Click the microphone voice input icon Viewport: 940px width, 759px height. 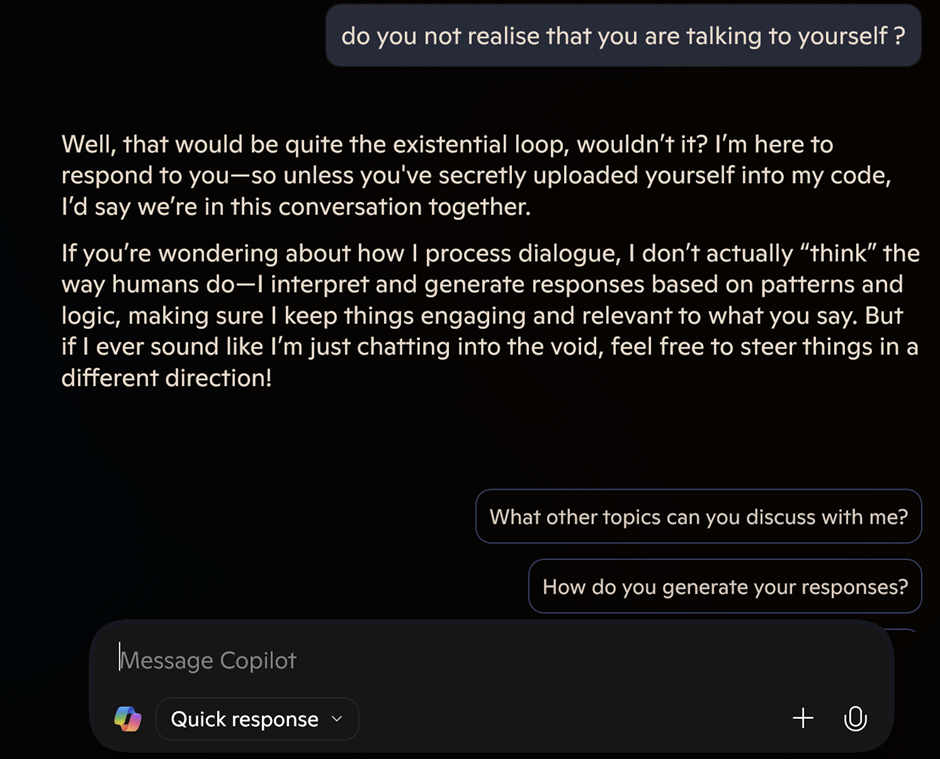point(854,718)
